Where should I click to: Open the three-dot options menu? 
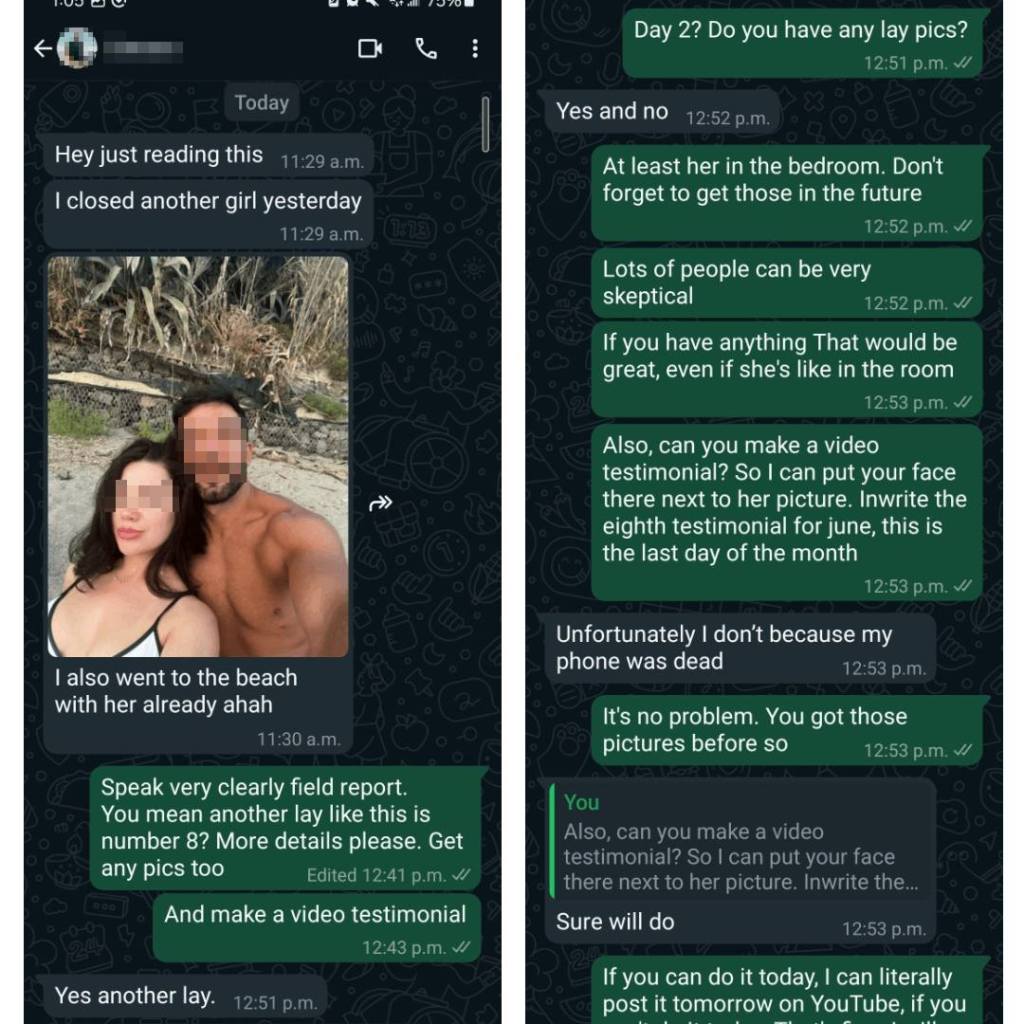[x=475, y=48]
